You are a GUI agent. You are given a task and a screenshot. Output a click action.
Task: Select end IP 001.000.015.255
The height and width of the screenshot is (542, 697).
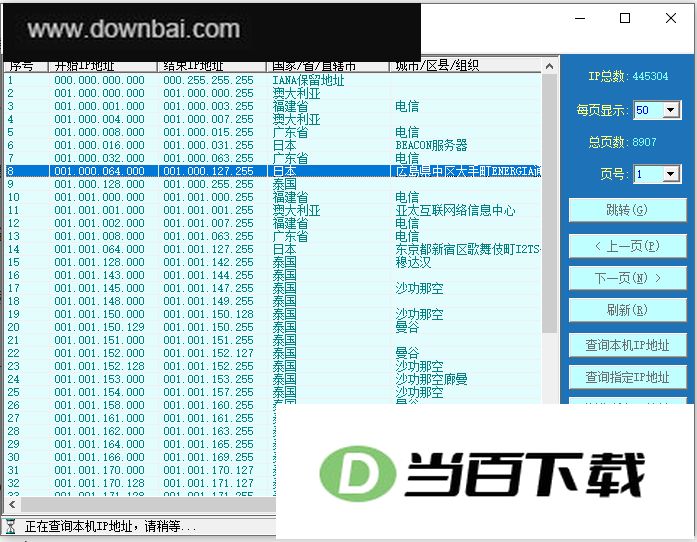tap(208, 132)
